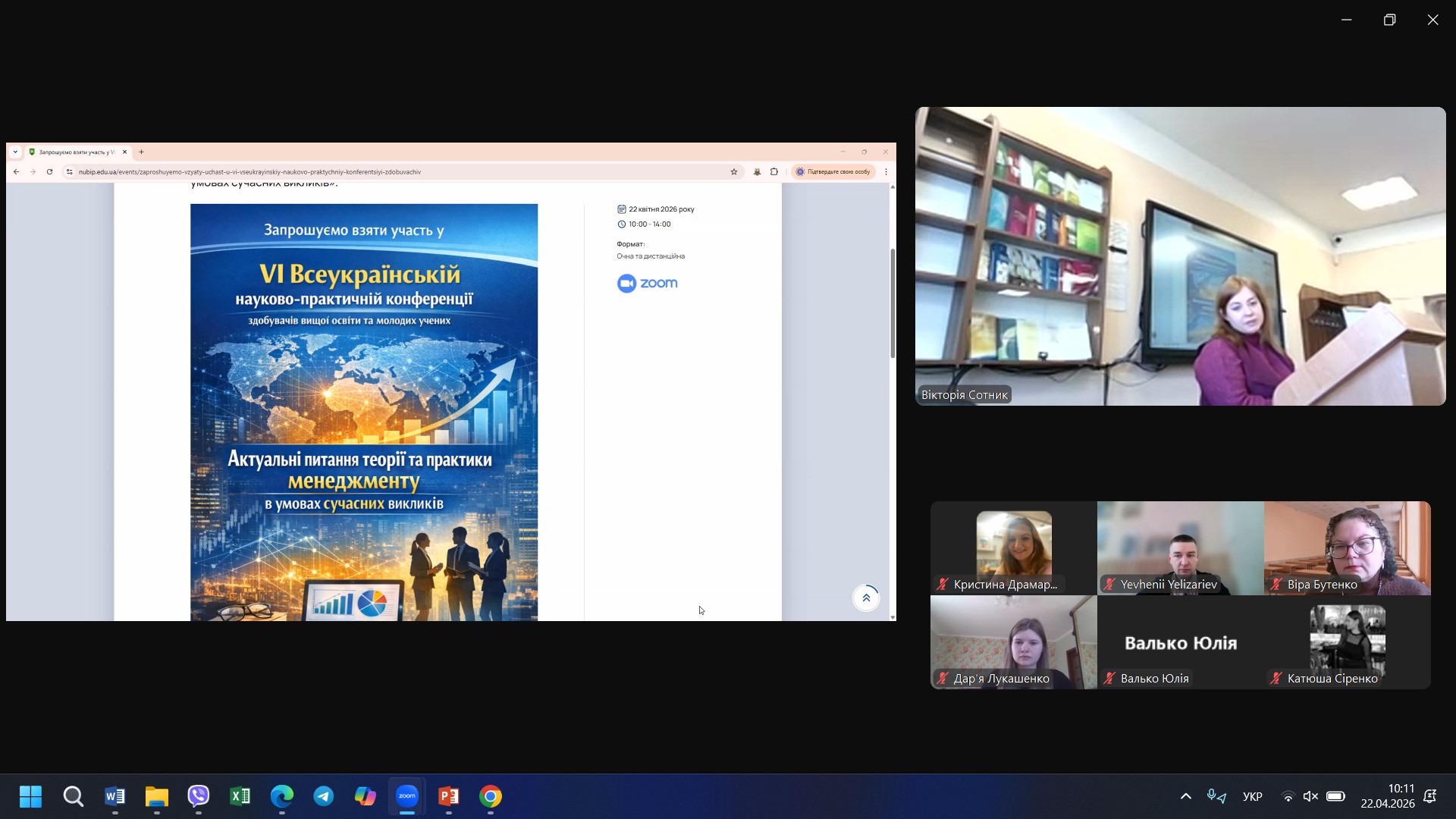
Task: Open the Windows Start menu
Action: click(31, 796)
